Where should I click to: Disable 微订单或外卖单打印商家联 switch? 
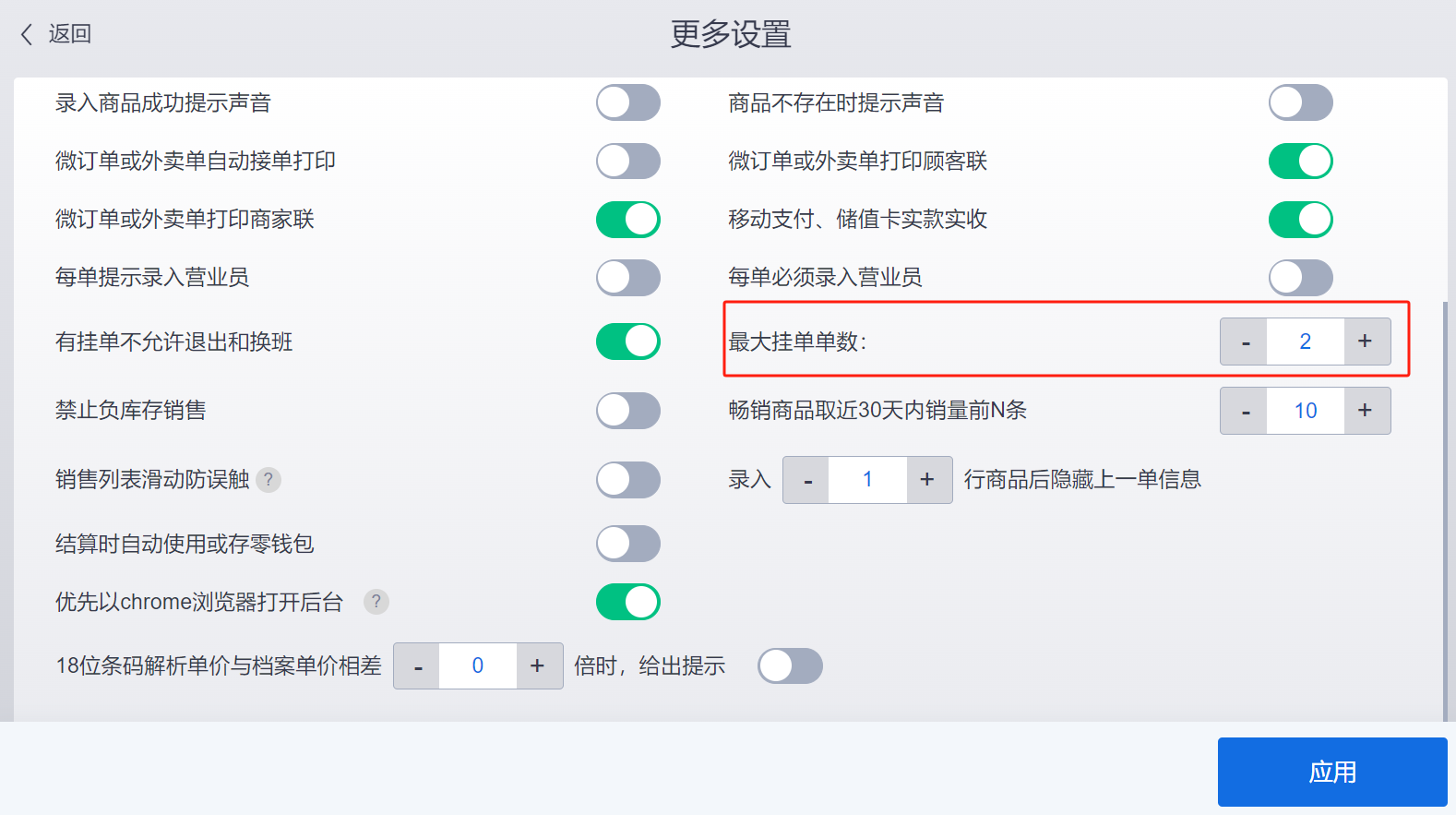click(x=628, y=220)
